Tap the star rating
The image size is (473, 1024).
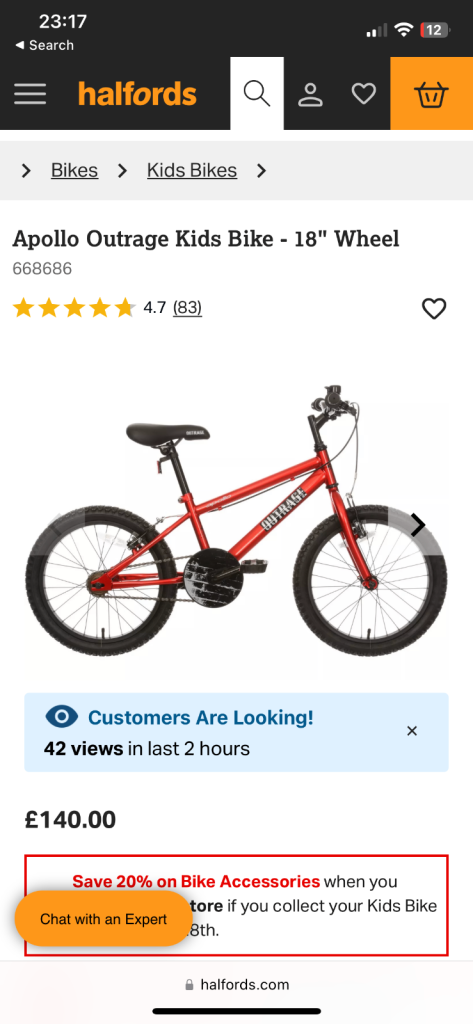coord(74,308)
